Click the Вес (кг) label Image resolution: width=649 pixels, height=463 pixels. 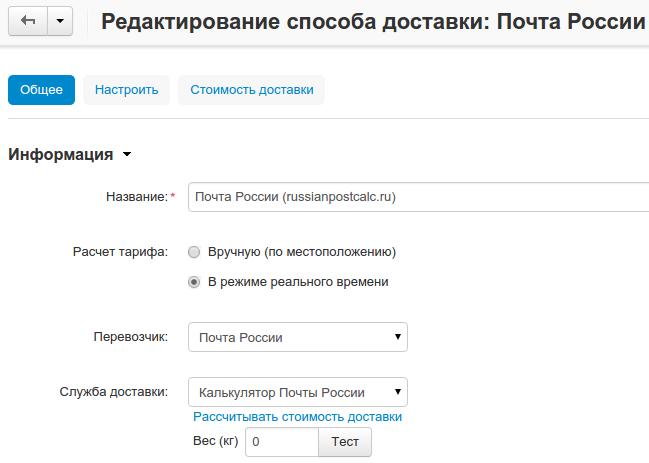click(216, 441)
